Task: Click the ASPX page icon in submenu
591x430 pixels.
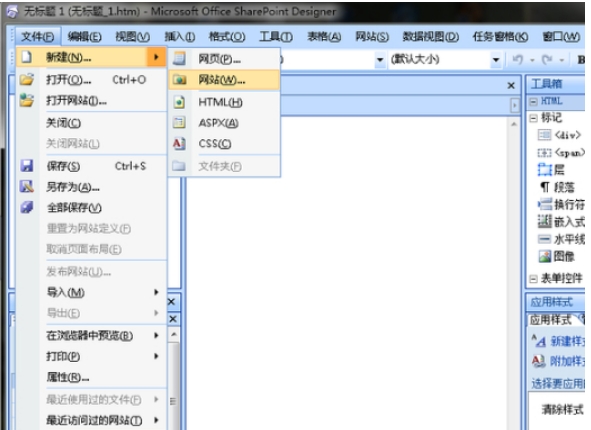Action: click(x=179, y=122)
